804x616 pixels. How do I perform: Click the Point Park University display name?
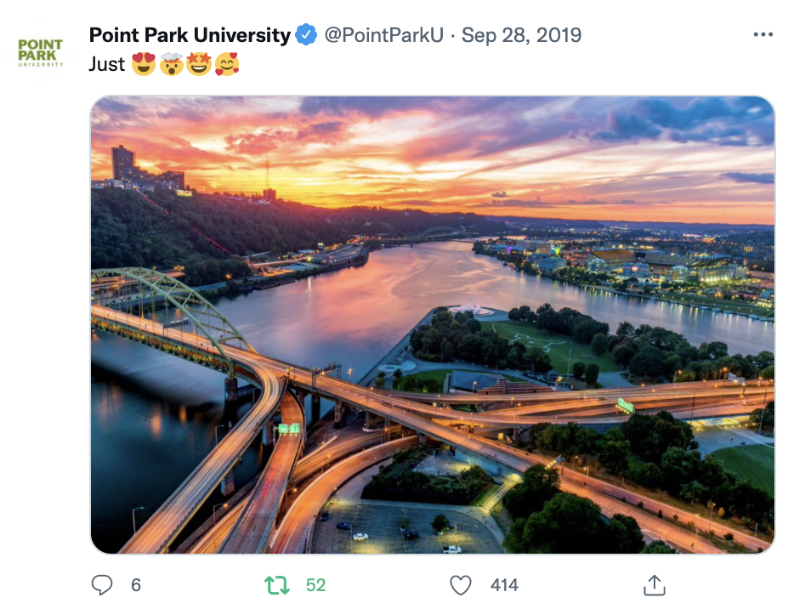(190, 35)
